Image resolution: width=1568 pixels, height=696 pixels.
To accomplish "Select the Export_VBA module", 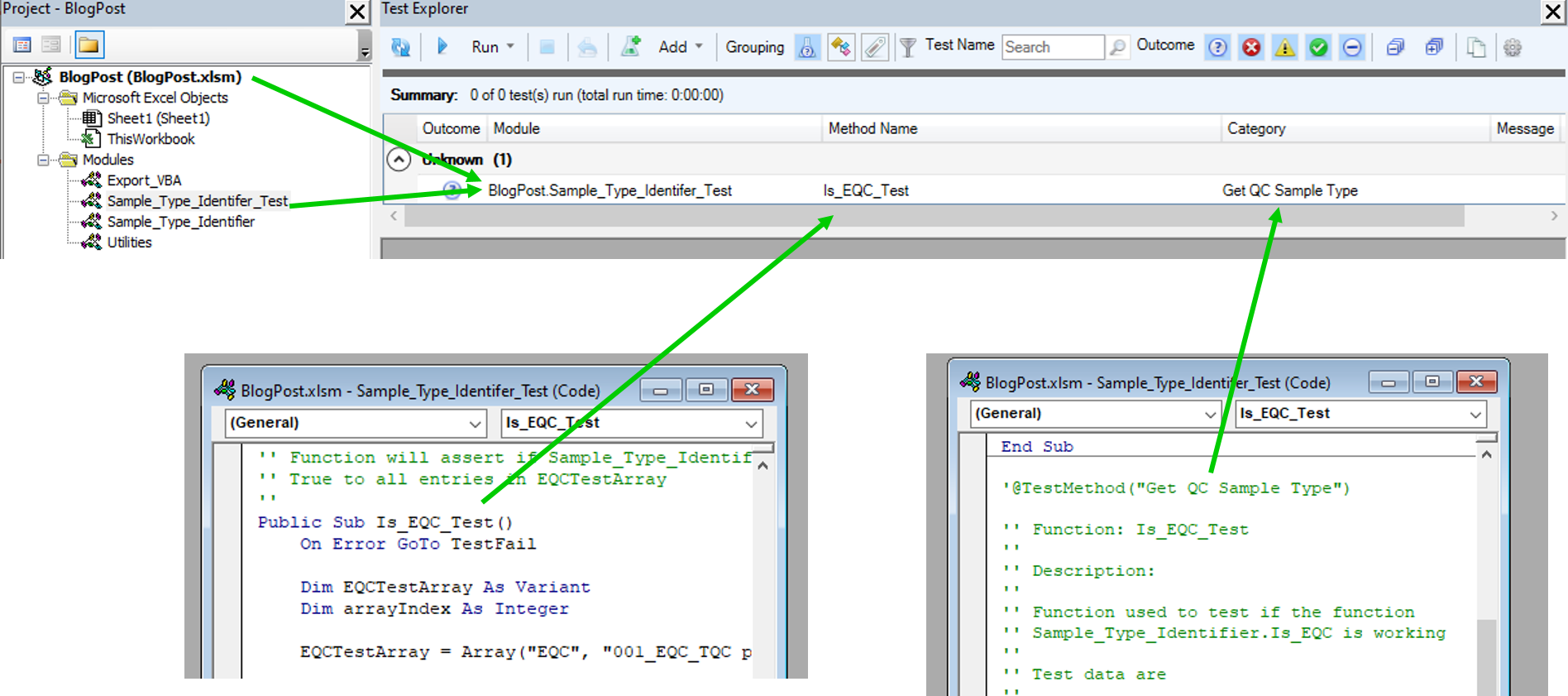I will pos(144,180).
